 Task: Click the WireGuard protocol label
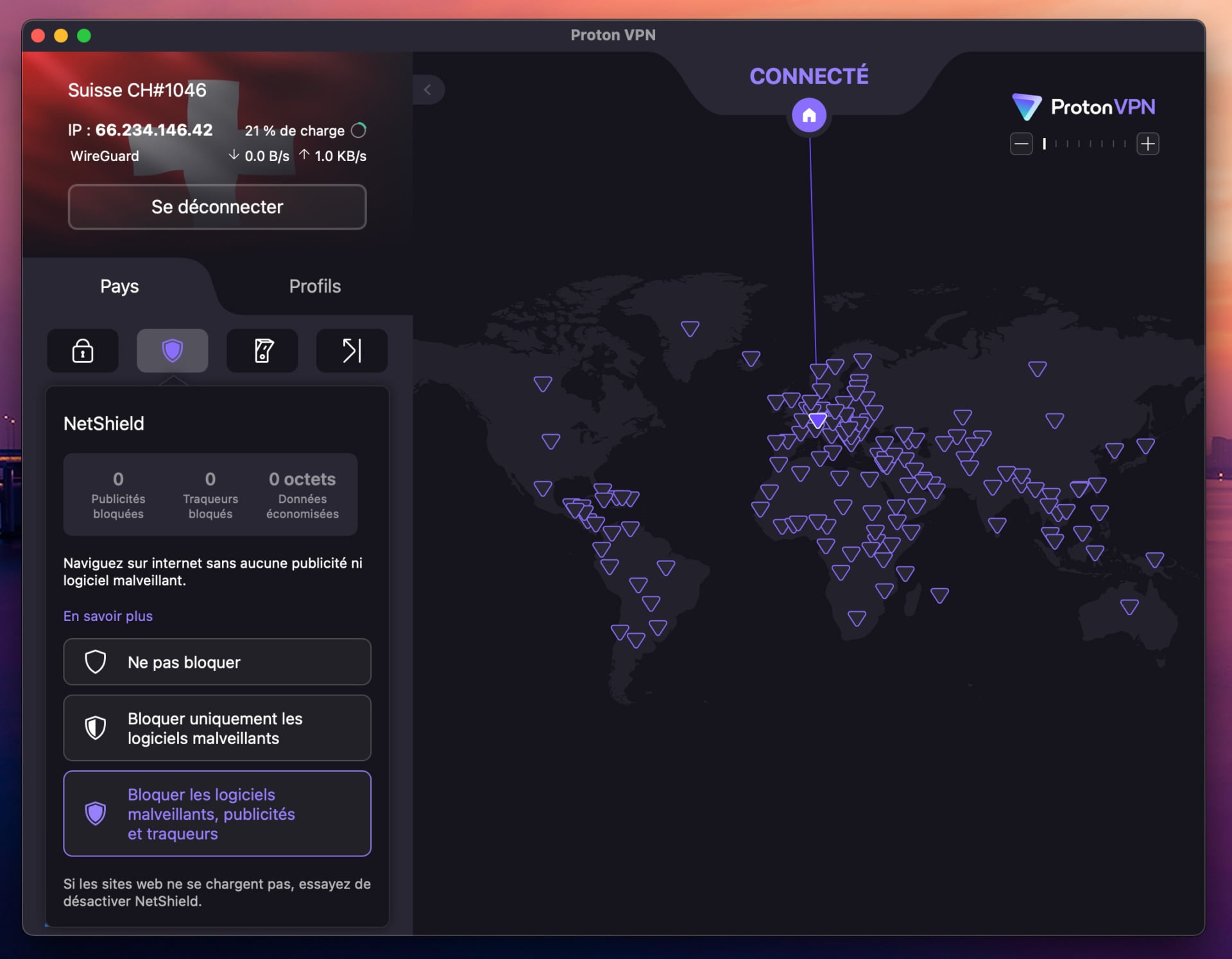105,156
